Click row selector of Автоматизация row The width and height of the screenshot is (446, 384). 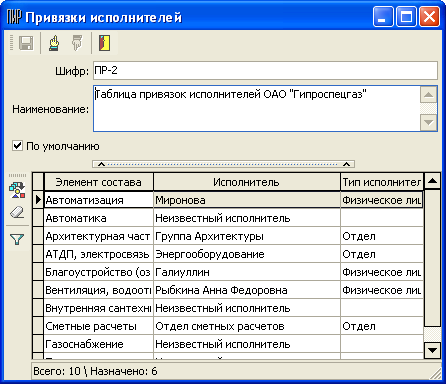coord(38,200)
